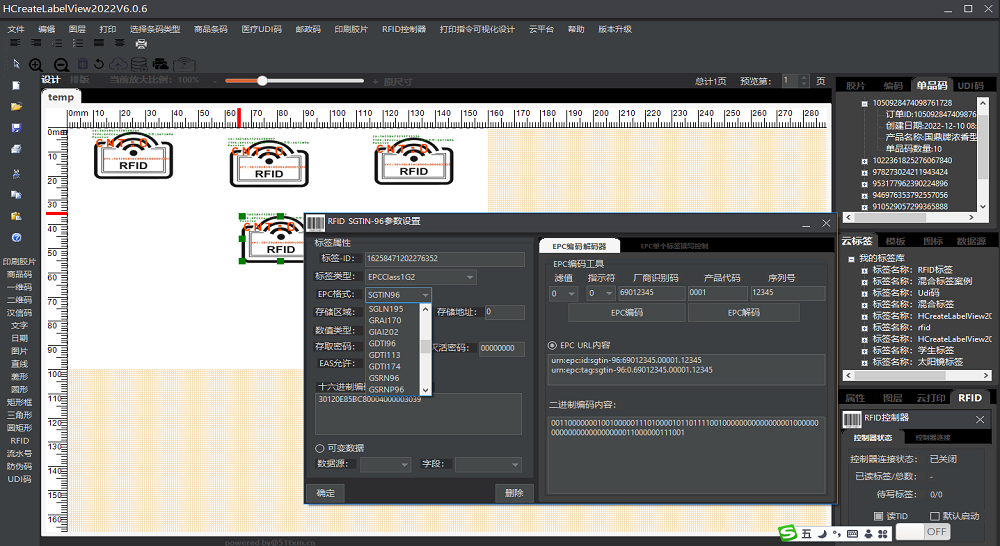Image resolution: width=1000 pixels, height=546 pixels.
Task: Enable the 读TID checkbox
Action: (x=878, y=516)
